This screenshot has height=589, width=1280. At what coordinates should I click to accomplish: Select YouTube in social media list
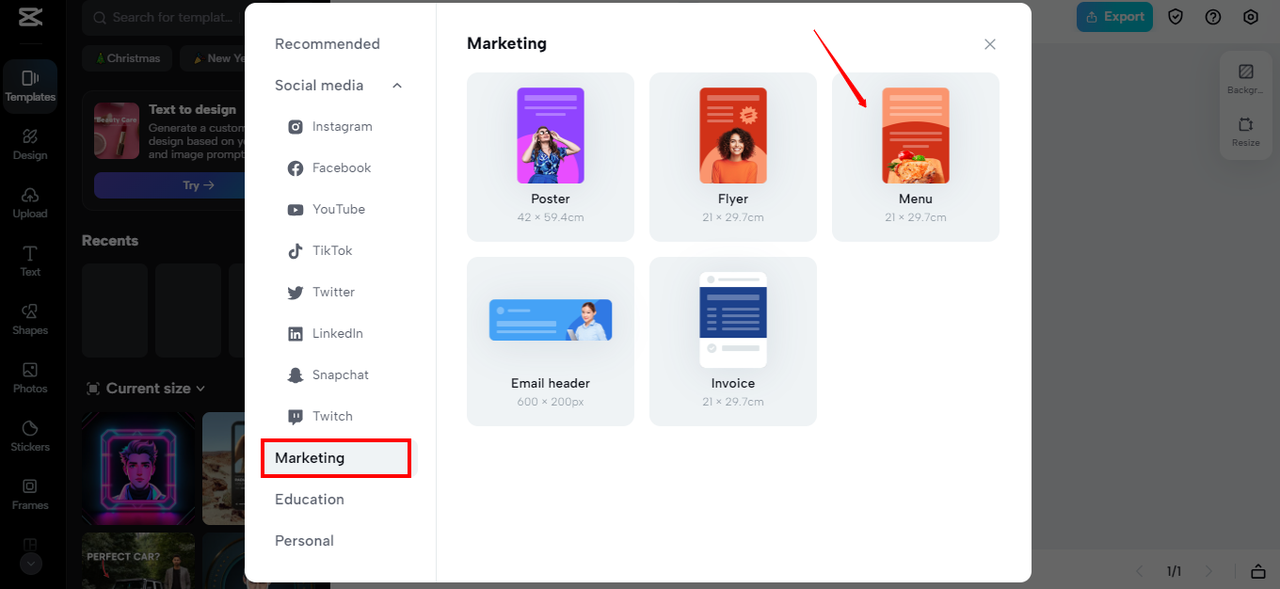(326, 209)
